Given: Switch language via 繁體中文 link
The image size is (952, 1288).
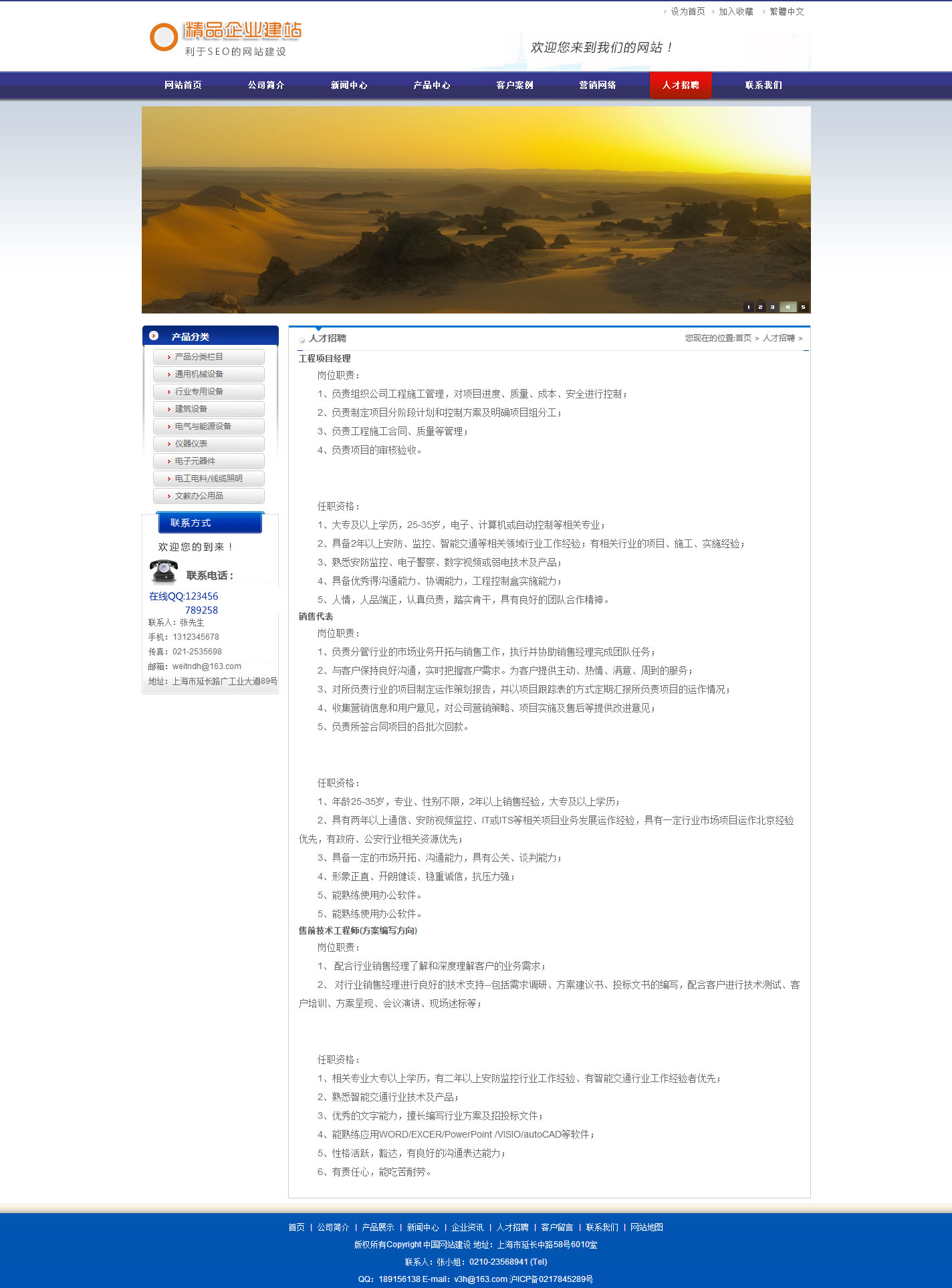Looking at the screenshot, I should tap(786, 11).
